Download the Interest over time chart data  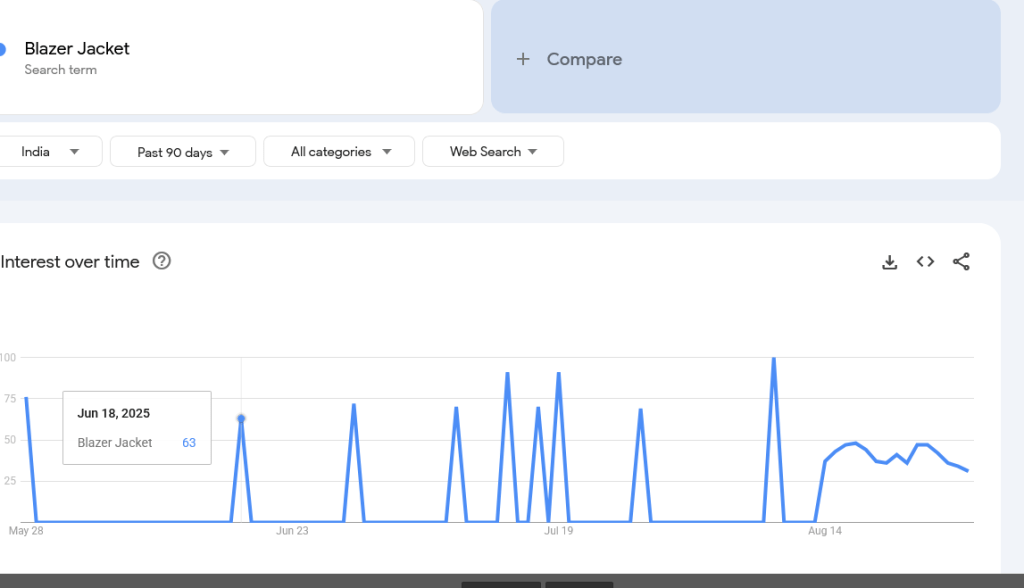point(889,262)
